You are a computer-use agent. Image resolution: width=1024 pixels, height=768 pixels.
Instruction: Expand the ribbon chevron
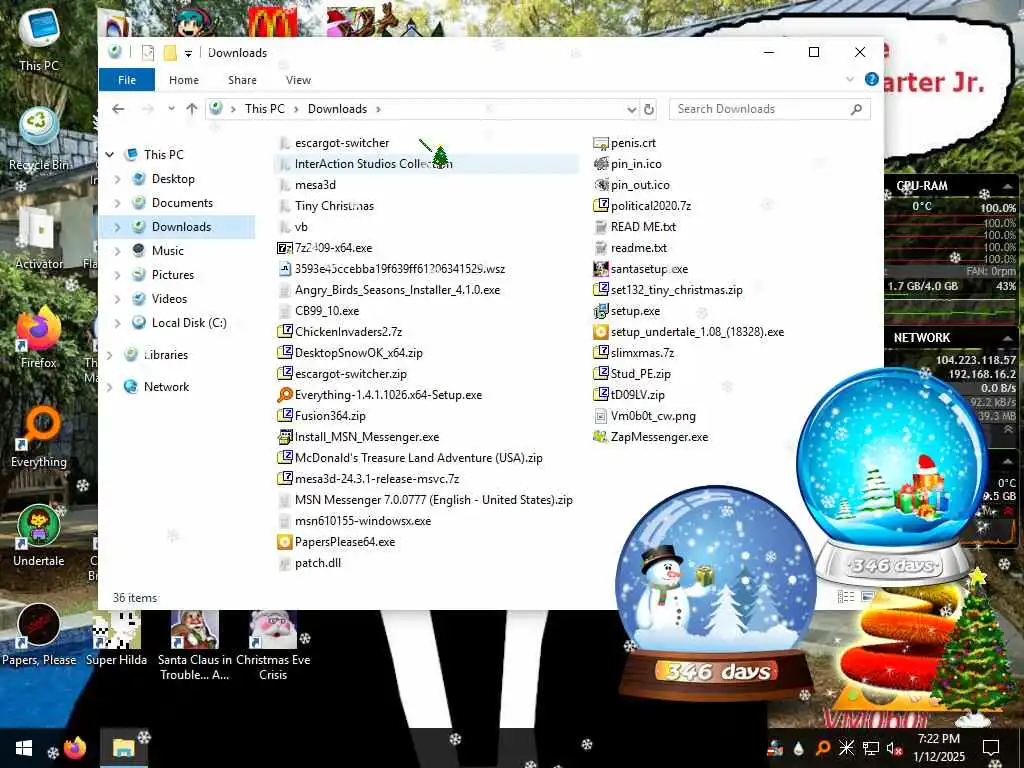coord(850,79)
